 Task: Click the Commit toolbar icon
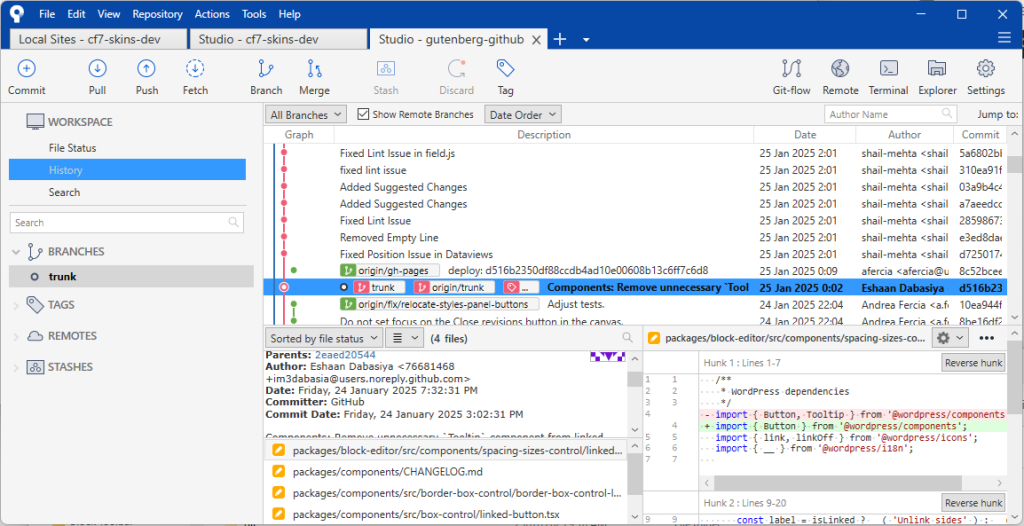point(26,69)
